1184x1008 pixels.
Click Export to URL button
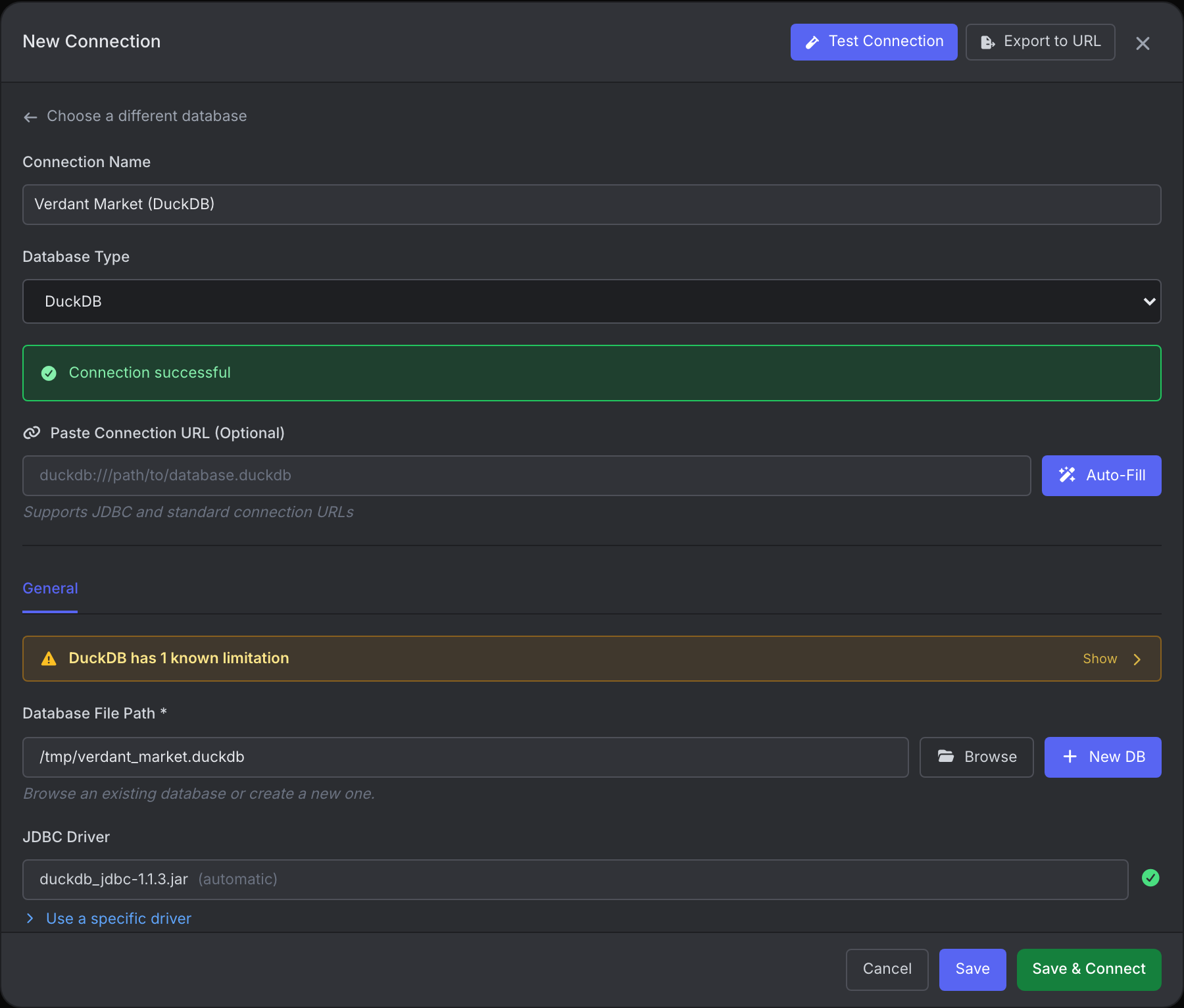[1041, 42]
